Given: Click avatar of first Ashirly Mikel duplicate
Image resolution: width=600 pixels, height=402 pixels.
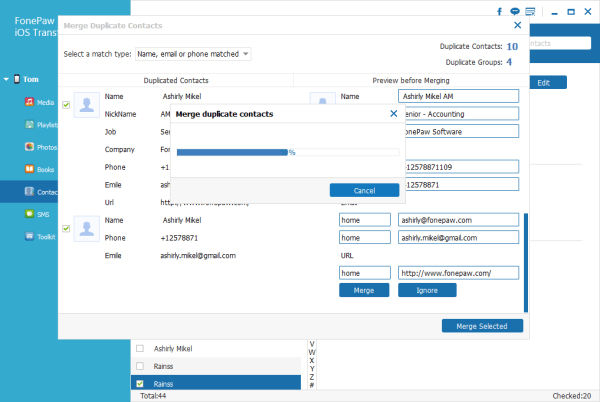Looking at the screenshot, I should (x=86, y=105).
